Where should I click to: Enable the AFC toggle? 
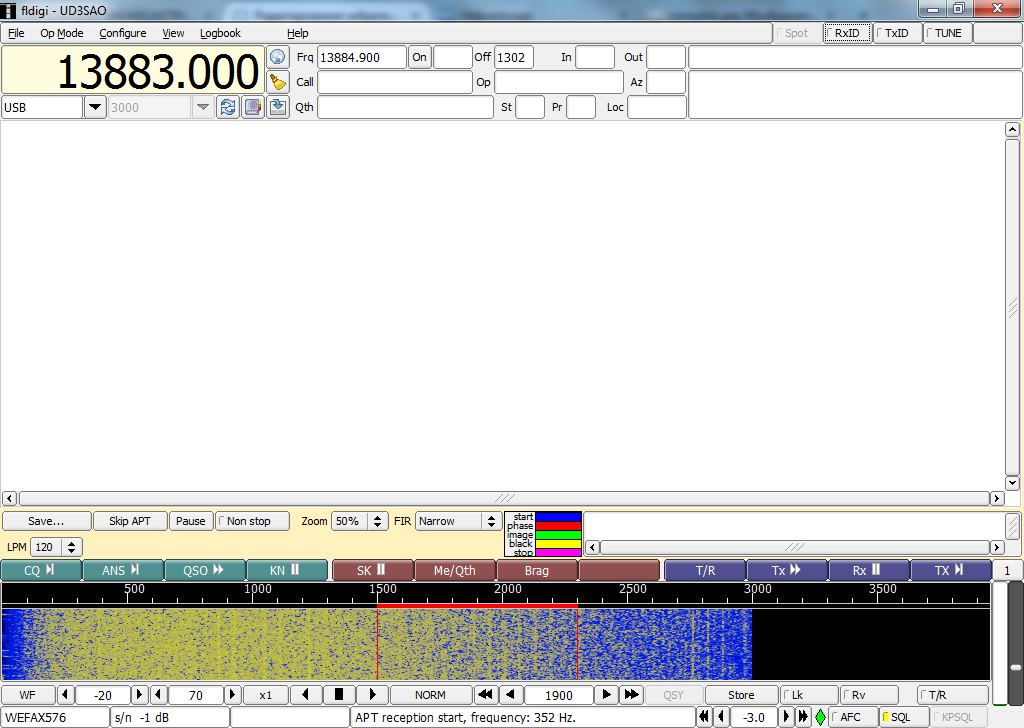(x=851, y=717)
